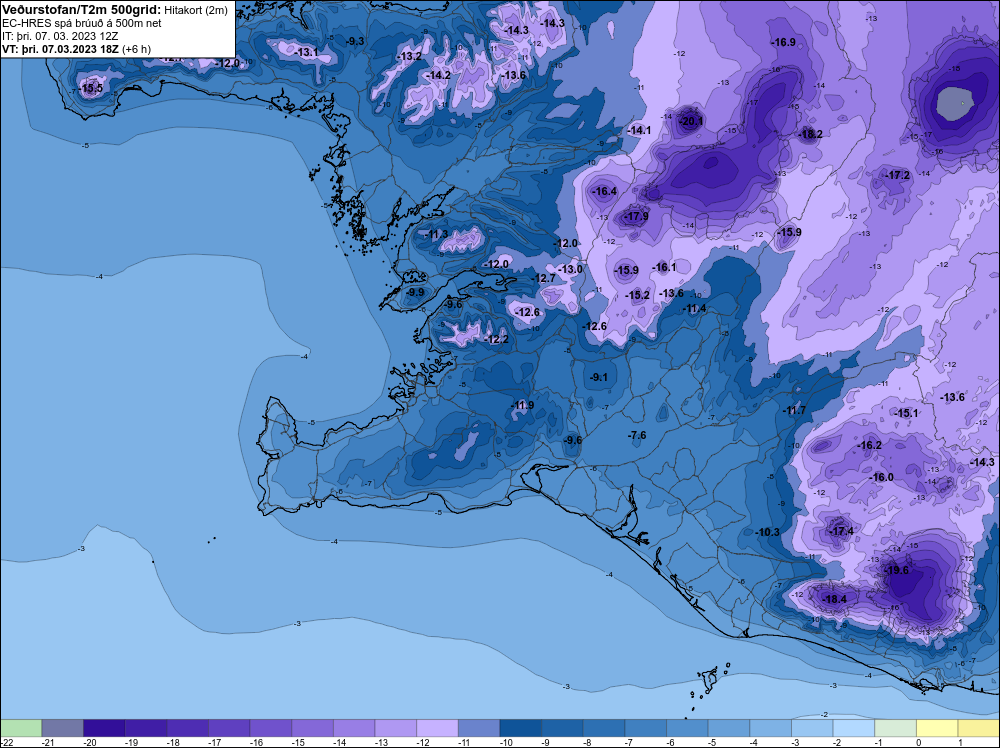Click the -15.2 temperature label
1000x748 pixels.
tap(638, 295)
